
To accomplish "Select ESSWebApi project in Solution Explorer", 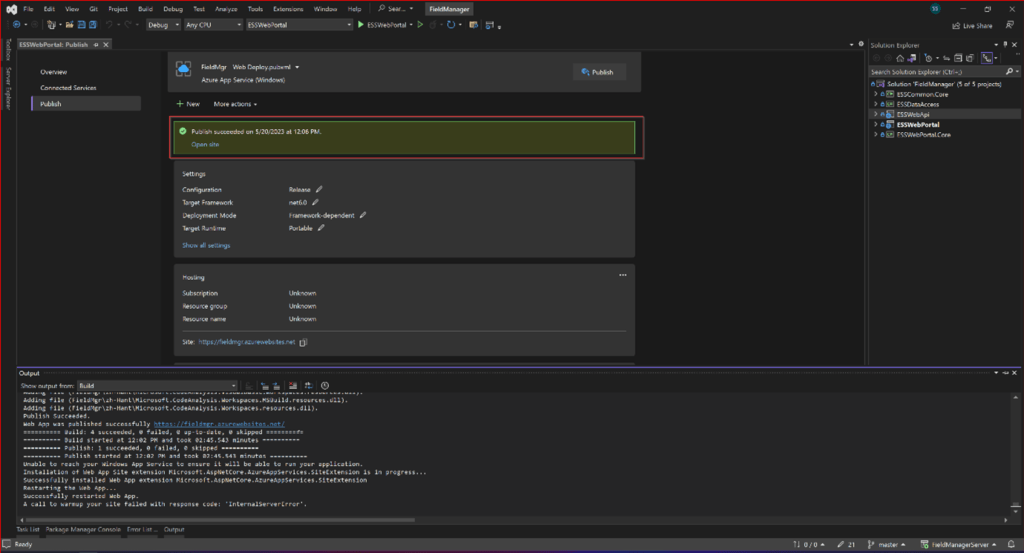I will pos(913,114).
